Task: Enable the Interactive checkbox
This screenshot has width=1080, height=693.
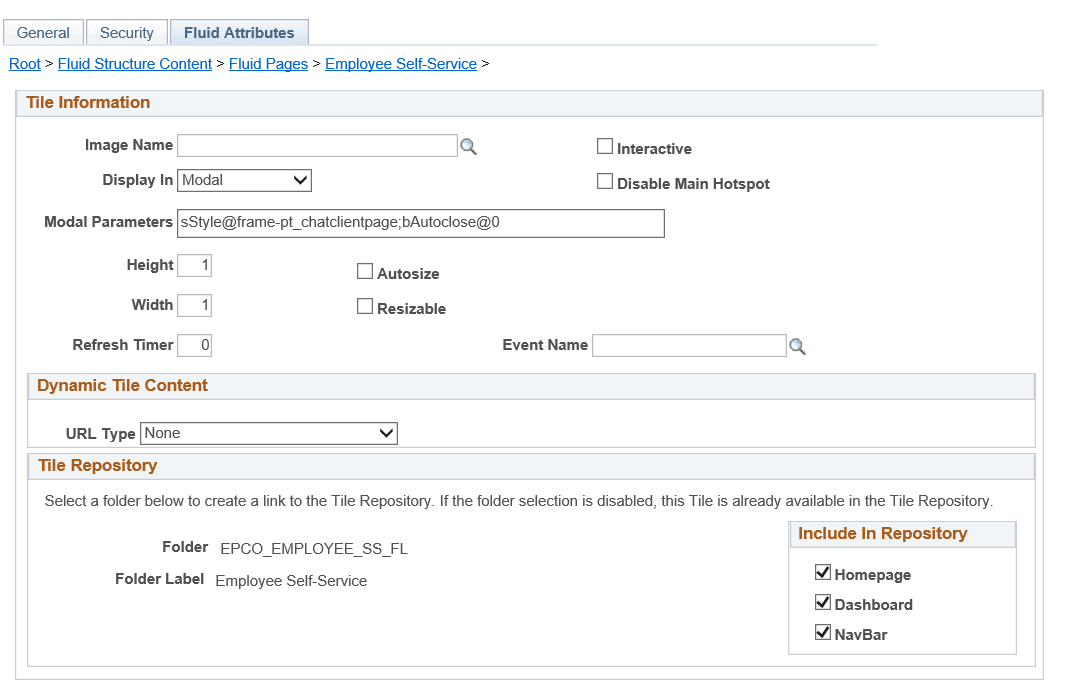Action: pyautogui.click(x=605, y=145)
